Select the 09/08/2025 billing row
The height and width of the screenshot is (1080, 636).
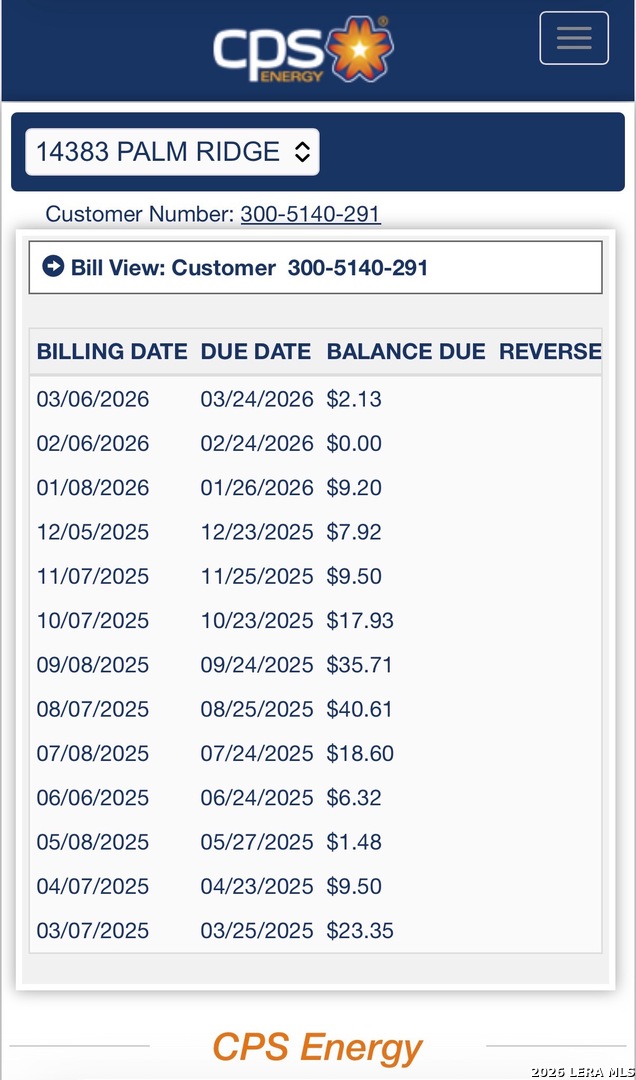(x=93, y=665)
